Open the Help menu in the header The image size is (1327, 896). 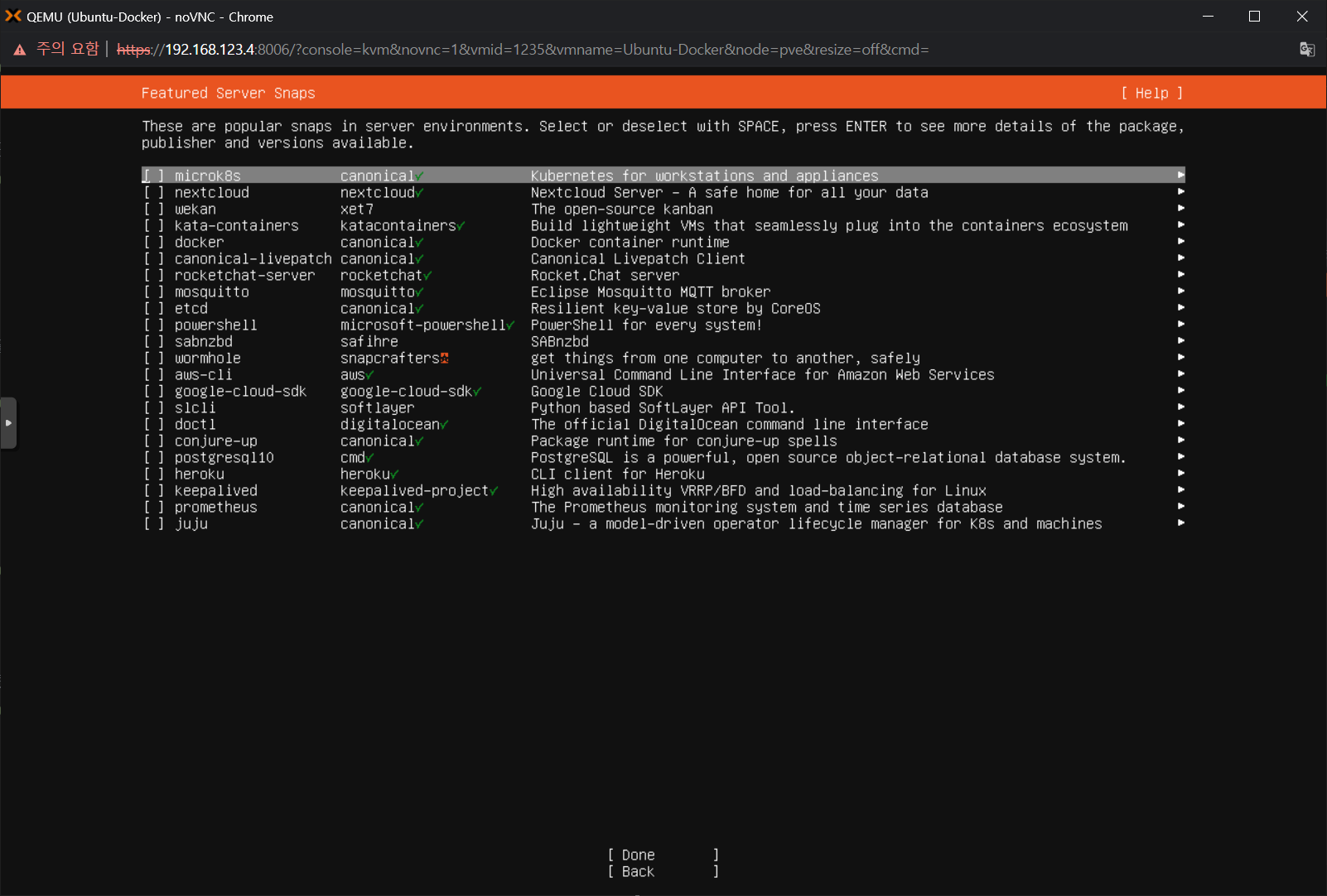[x=1152, y=93]
